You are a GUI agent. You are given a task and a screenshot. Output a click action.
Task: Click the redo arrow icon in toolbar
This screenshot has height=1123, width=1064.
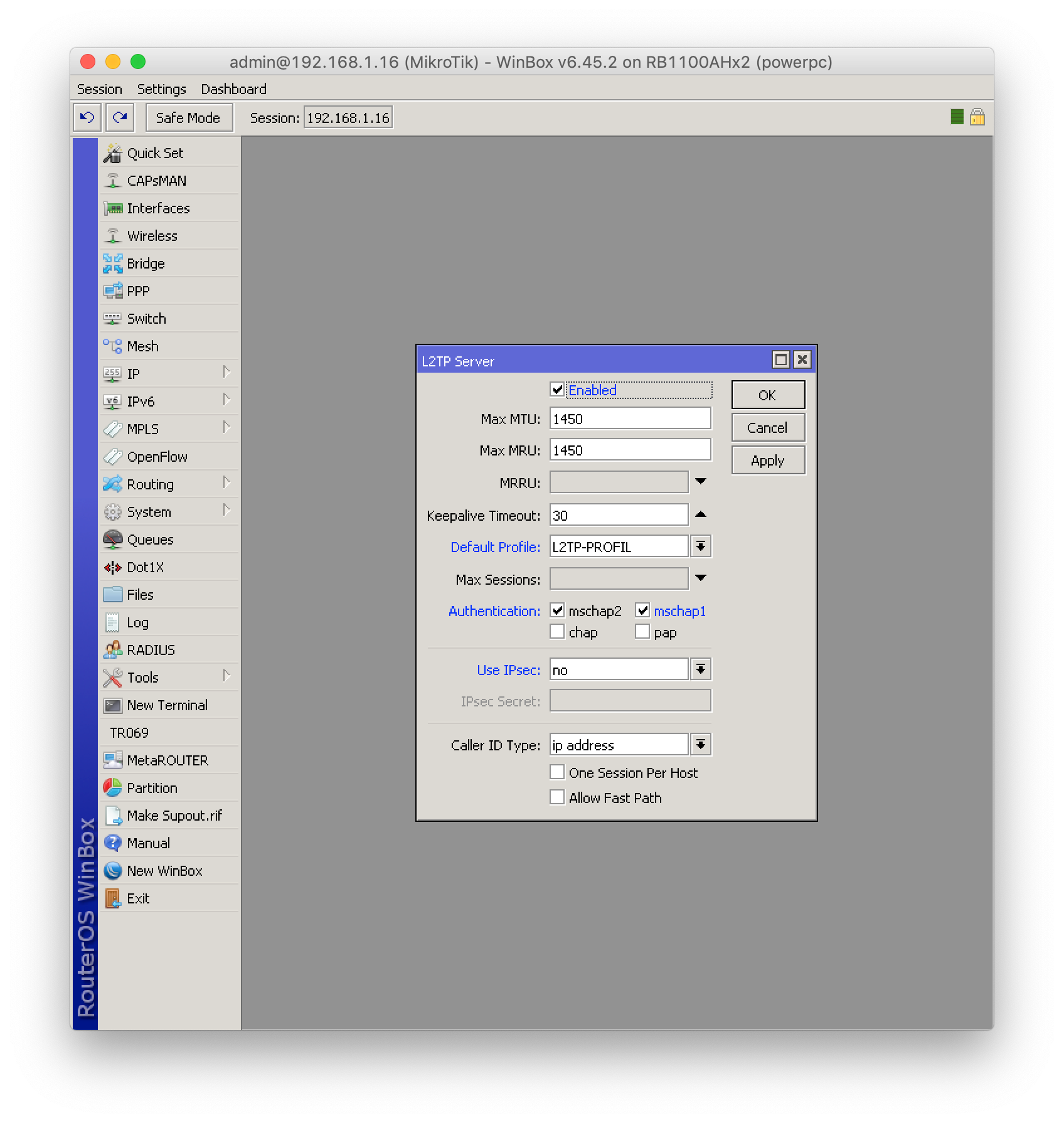[x=120, y=117]
